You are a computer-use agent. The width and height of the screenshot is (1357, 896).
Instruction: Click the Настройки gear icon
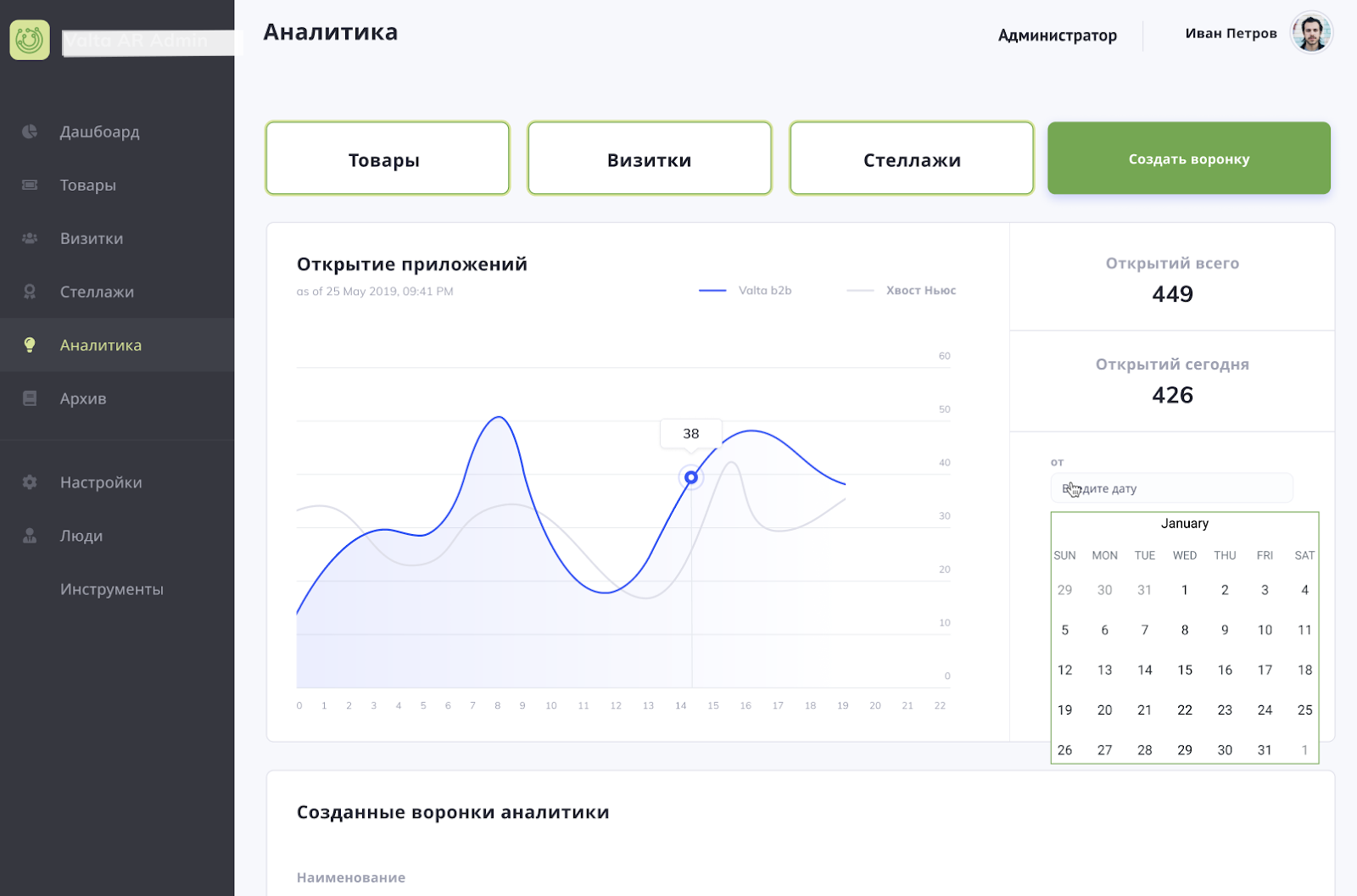pos(30,482)
